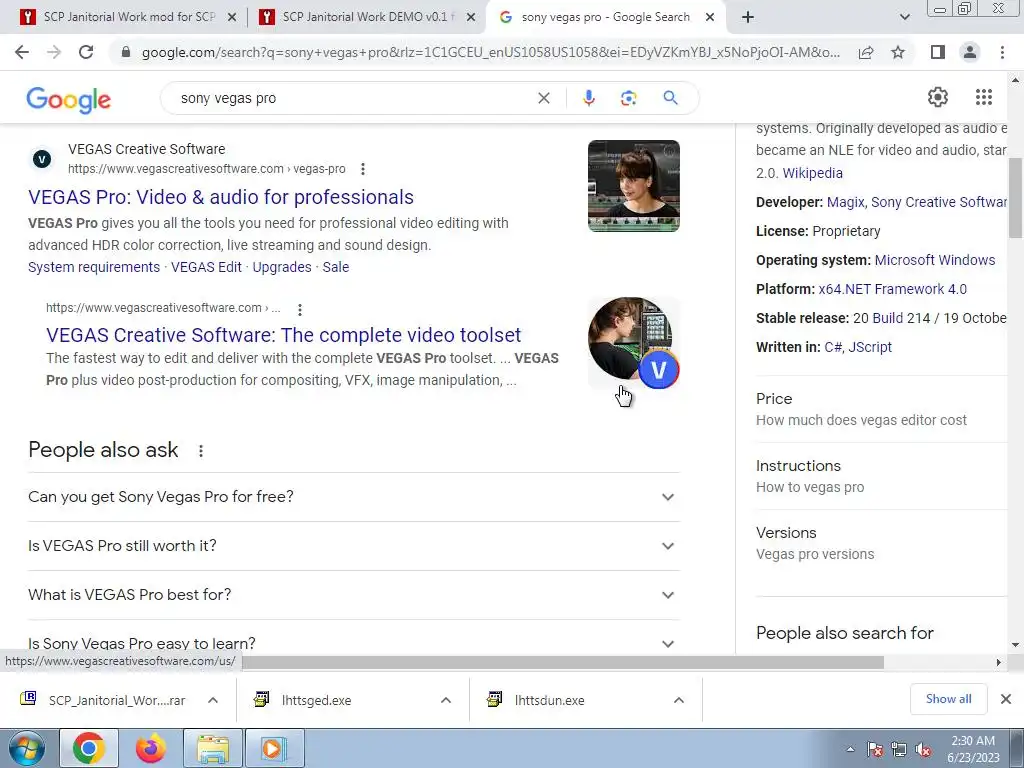Click Show all downloads button

pos(948,699)
